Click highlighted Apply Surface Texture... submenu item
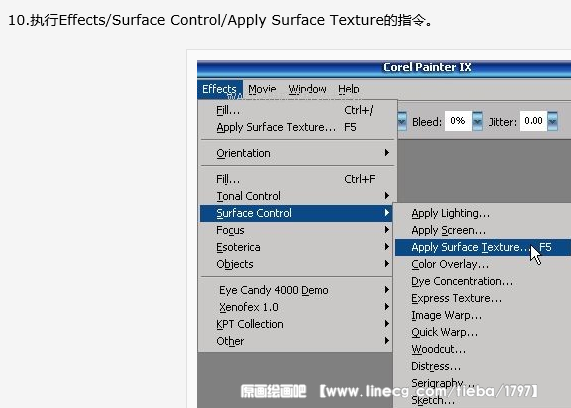 [x=483, y=247]
